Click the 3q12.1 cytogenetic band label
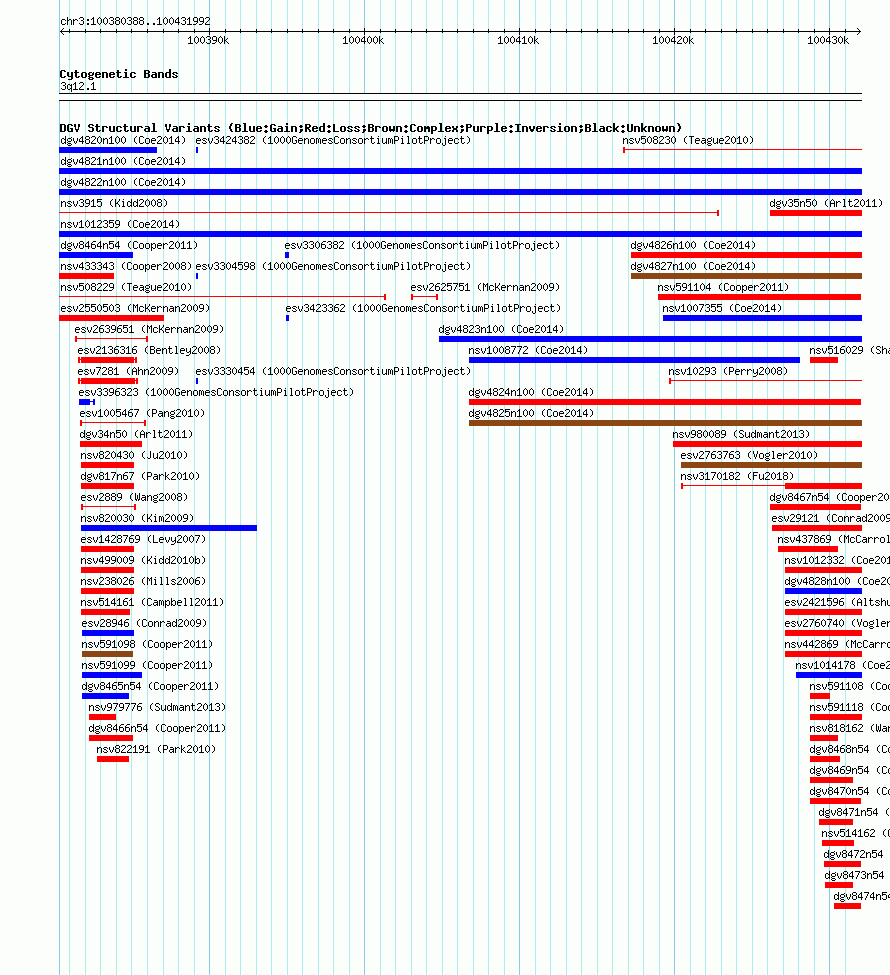The image size is (890, 975). 78,86
